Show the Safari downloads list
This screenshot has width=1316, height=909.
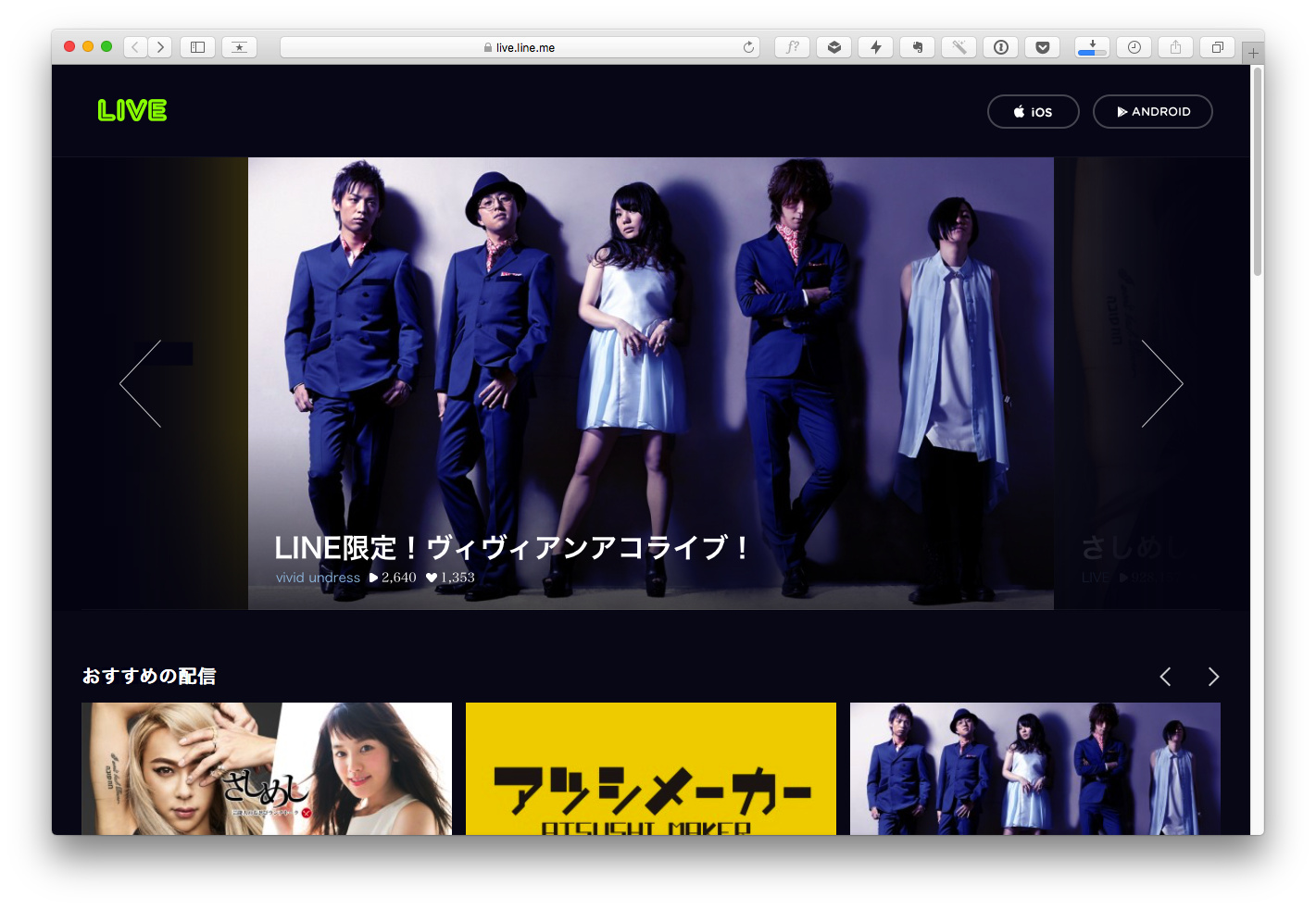(1092, 47)
